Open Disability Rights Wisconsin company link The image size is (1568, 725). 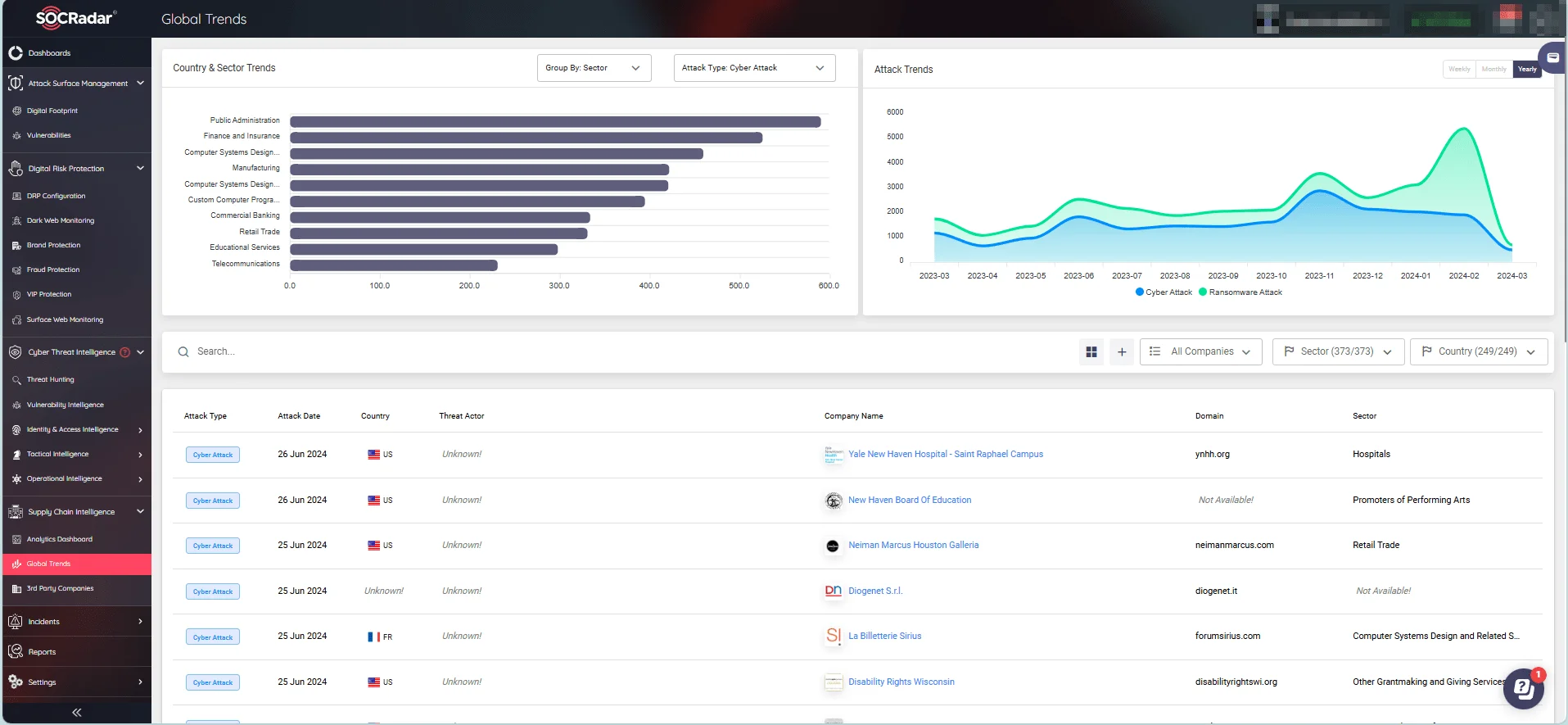click(901, 682)
